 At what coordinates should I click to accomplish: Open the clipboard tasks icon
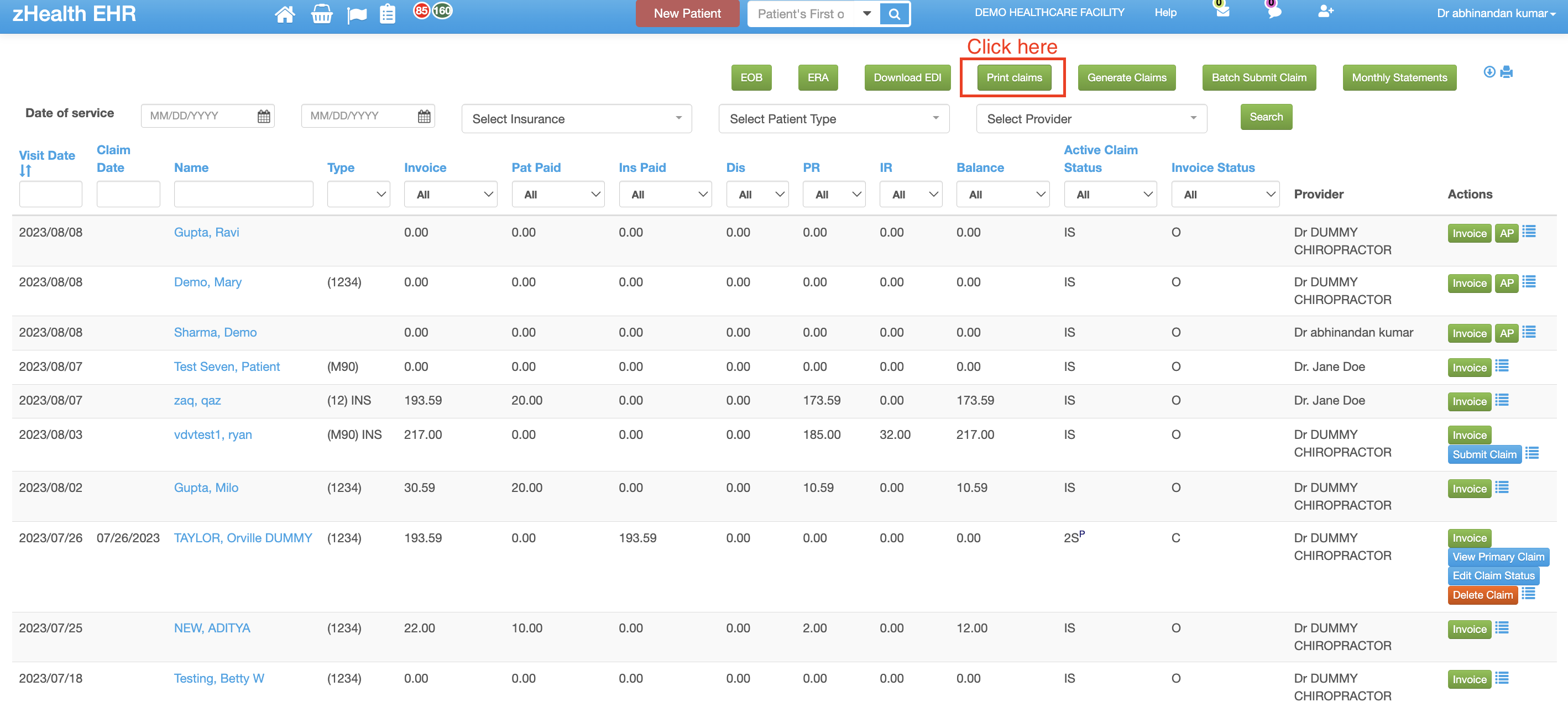(x=387, y=13)
